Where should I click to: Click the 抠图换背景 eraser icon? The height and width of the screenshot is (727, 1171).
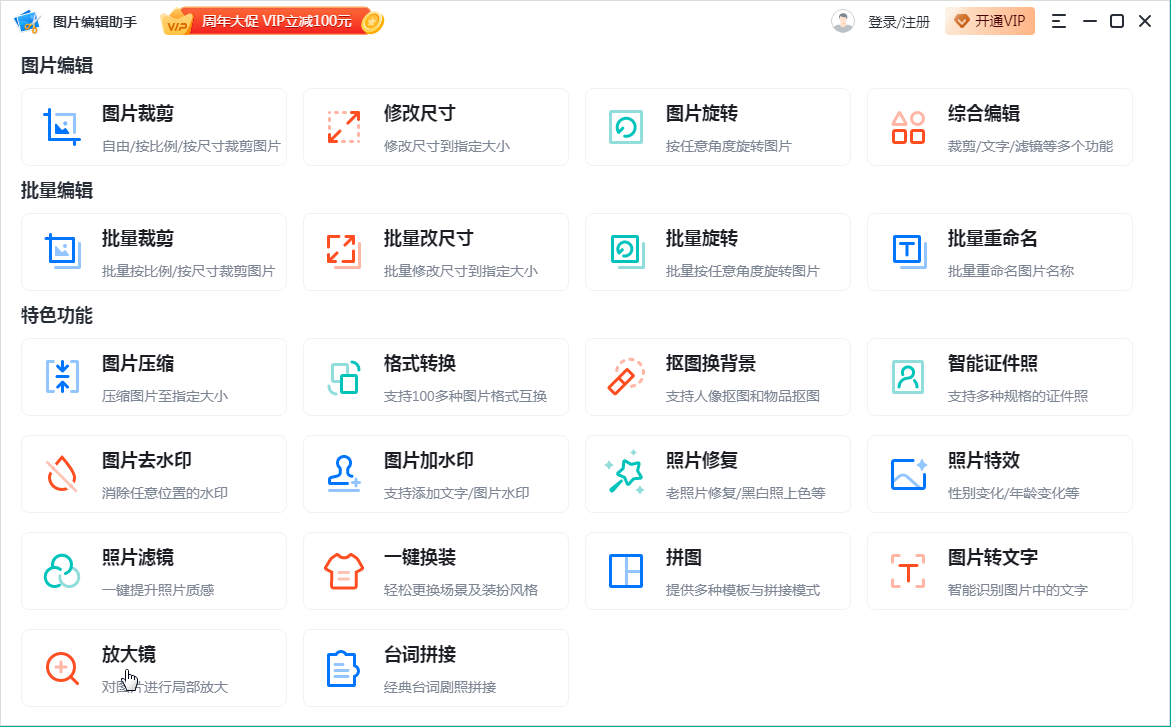click(x=626, y=377)
